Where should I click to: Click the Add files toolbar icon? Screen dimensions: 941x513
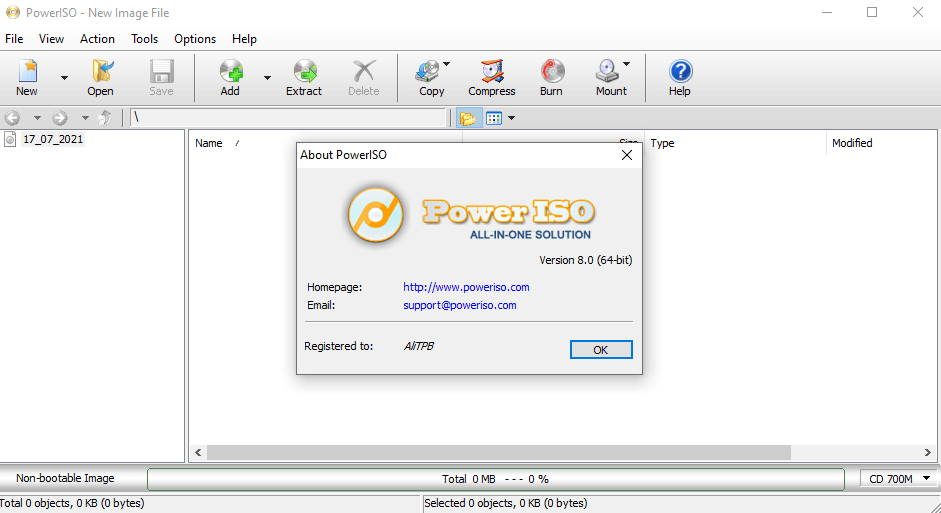pyautogui.click(x=230, y=71)
